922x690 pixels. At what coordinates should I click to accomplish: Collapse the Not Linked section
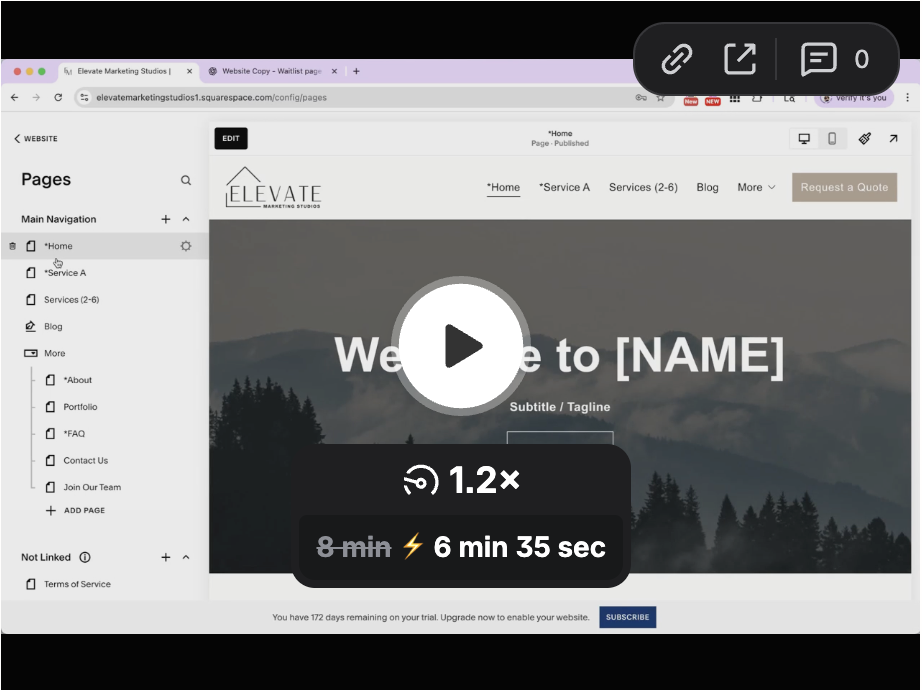186,558
